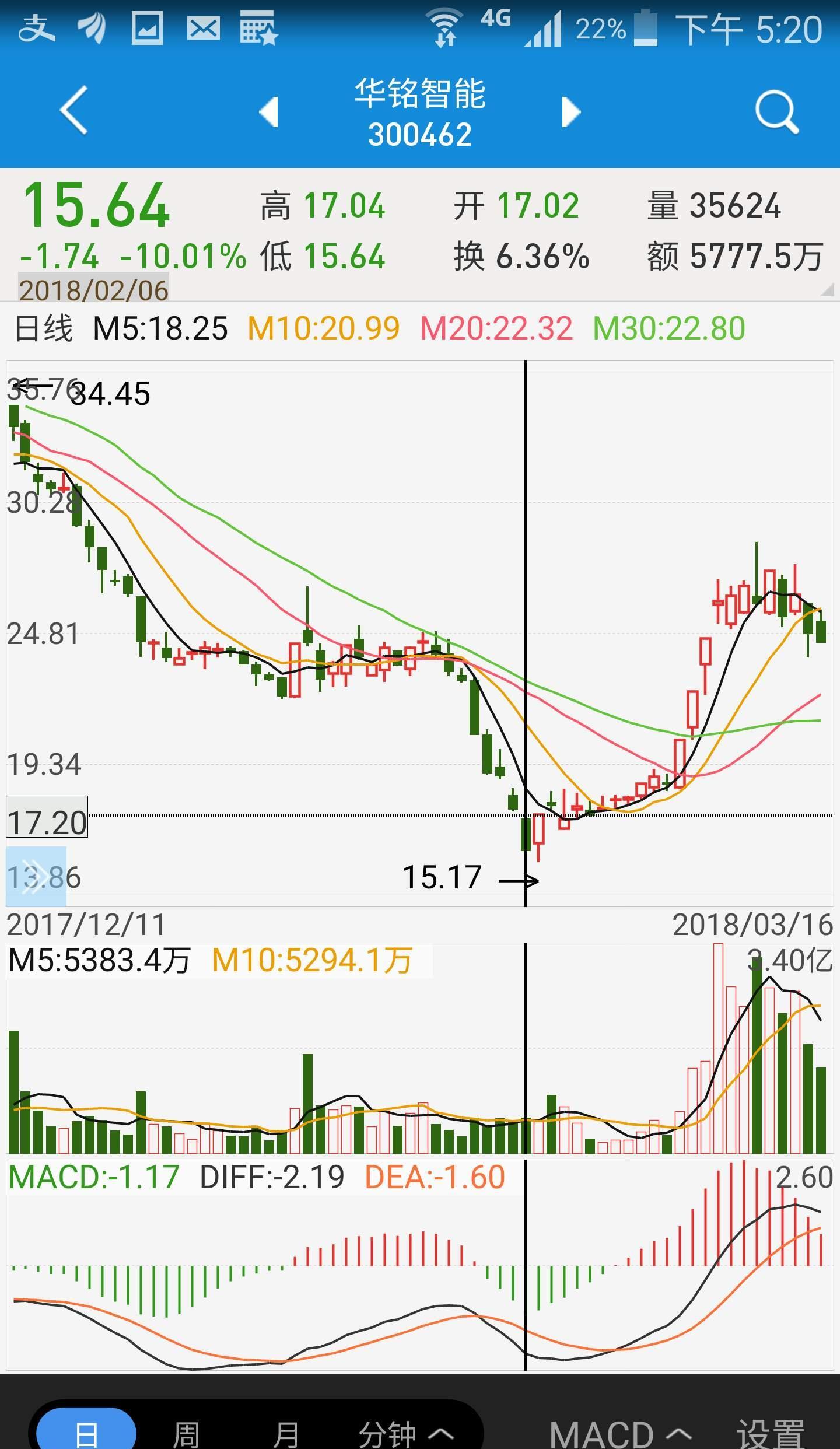Tap the M10:20.99 moving average label
The image size is (840, 1449).
324,328
